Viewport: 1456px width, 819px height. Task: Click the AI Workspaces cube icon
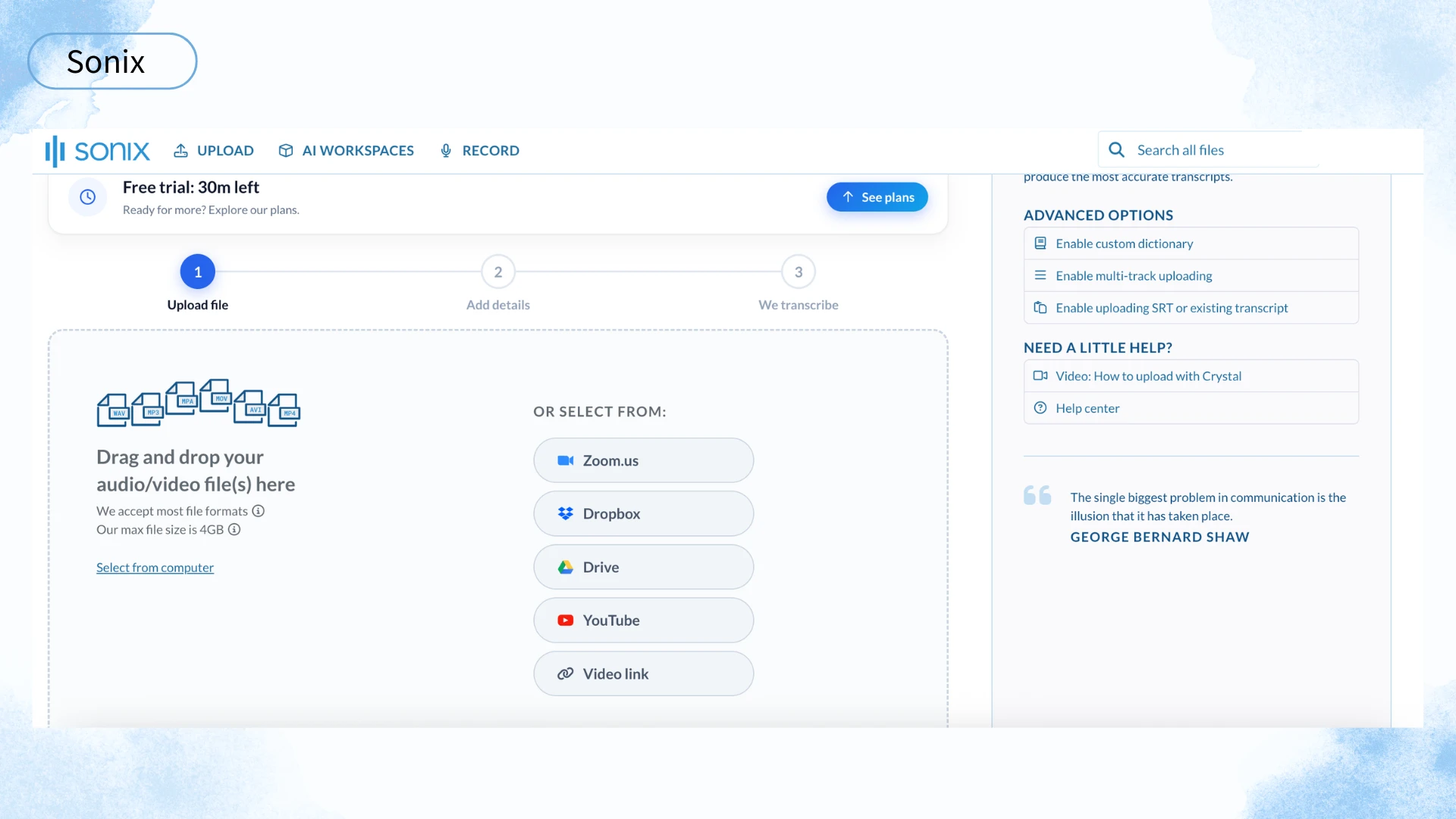coord(286,150)
